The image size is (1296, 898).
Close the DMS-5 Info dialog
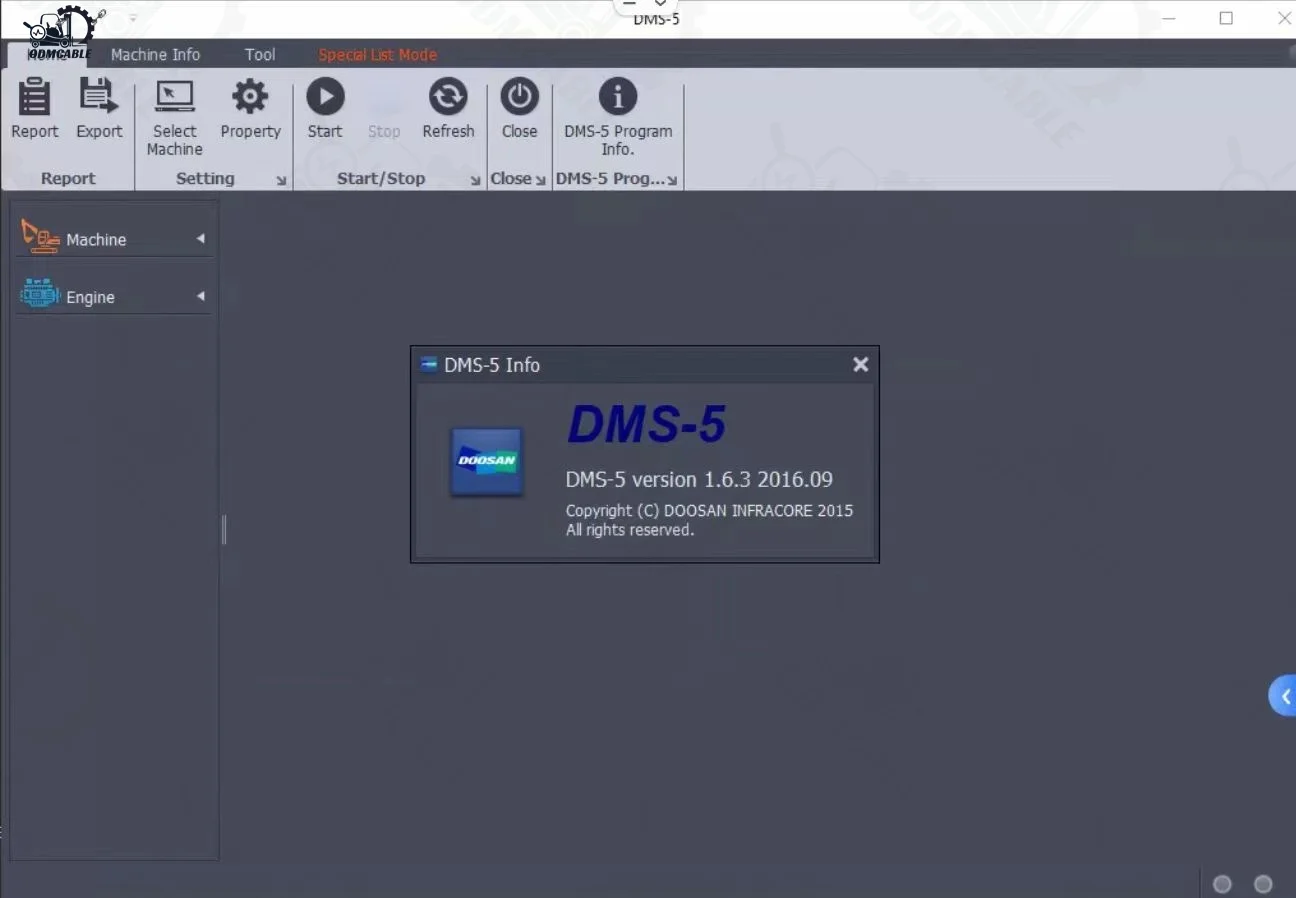pos(860,365)
